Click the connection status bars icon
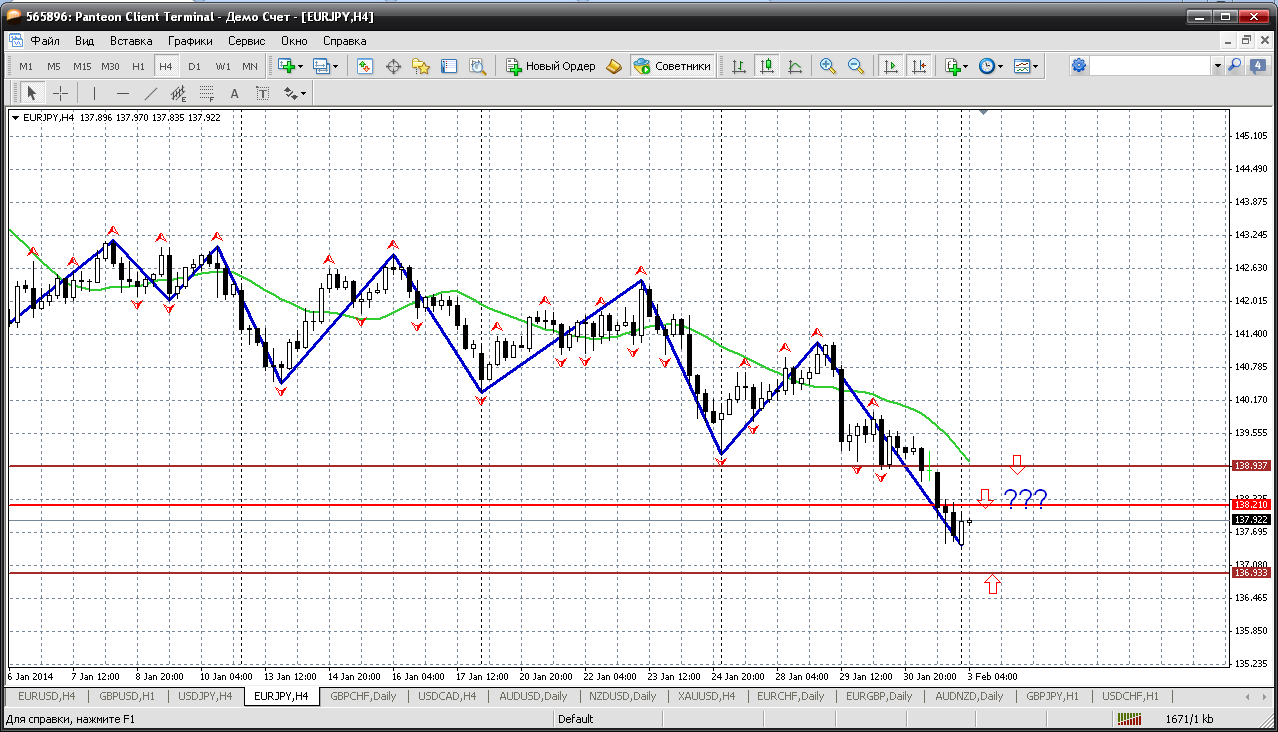 pyautogui.click(x=1130, y=719)
